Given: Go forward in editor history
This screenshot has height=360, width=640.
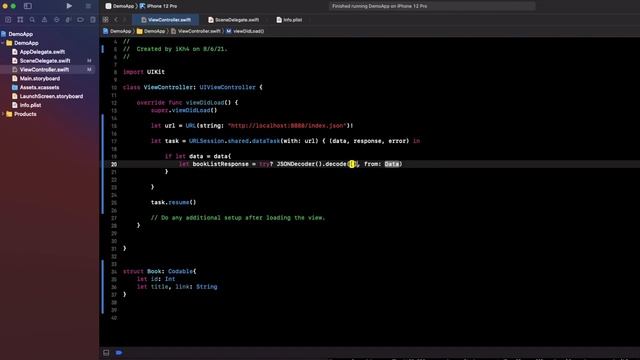Looking at the screenshot, I should 125,20.
